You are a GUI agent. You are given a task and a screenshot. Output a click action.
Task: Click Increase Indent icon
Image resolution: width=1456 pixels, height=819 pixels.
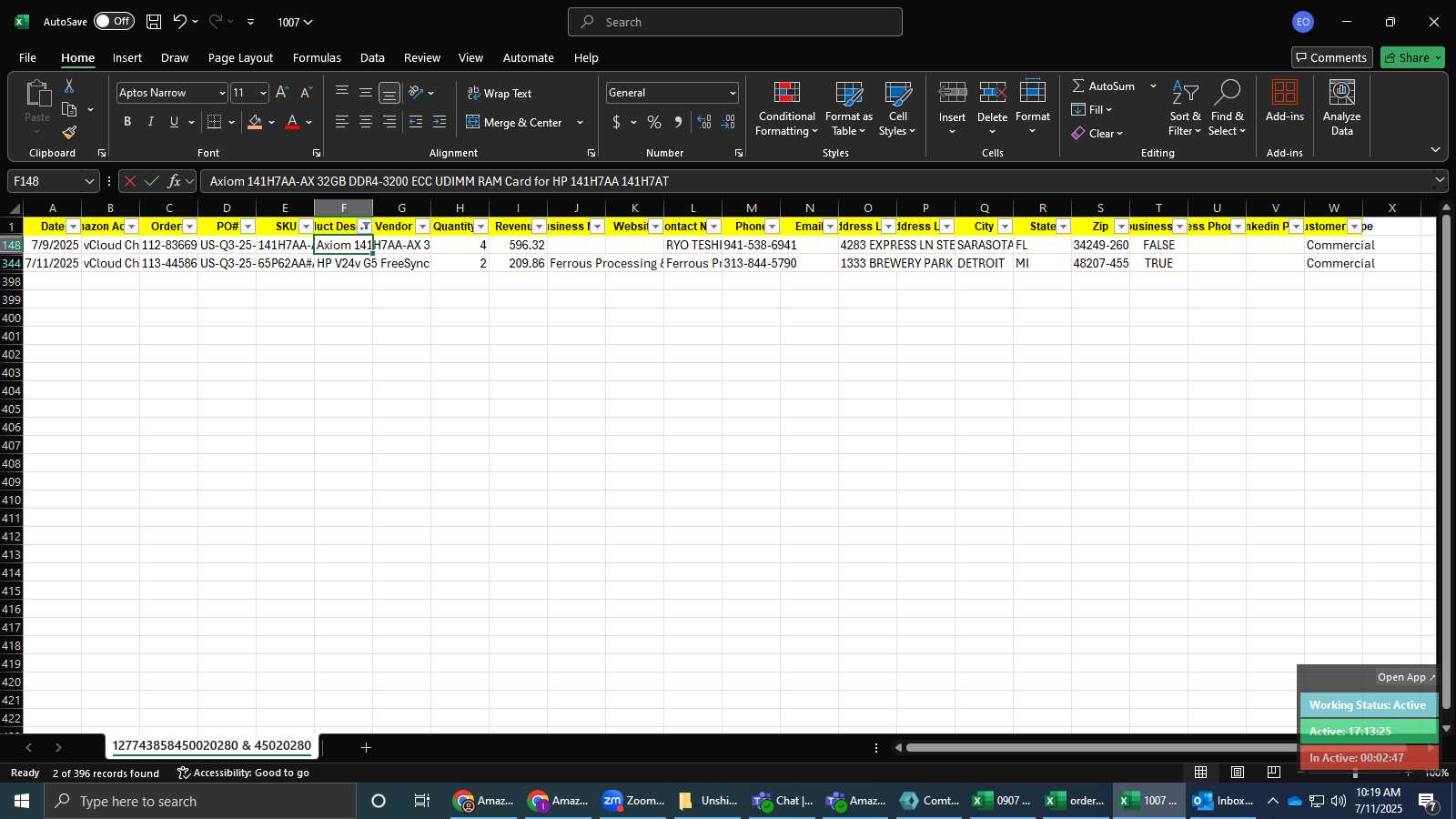[440, 122]
